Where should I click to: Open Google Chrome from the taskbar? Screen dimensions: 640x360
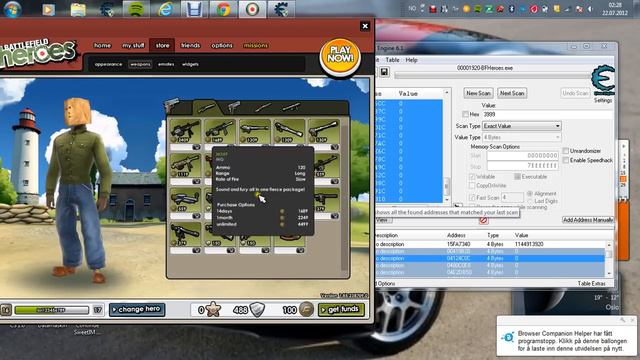tap(223, 9)
